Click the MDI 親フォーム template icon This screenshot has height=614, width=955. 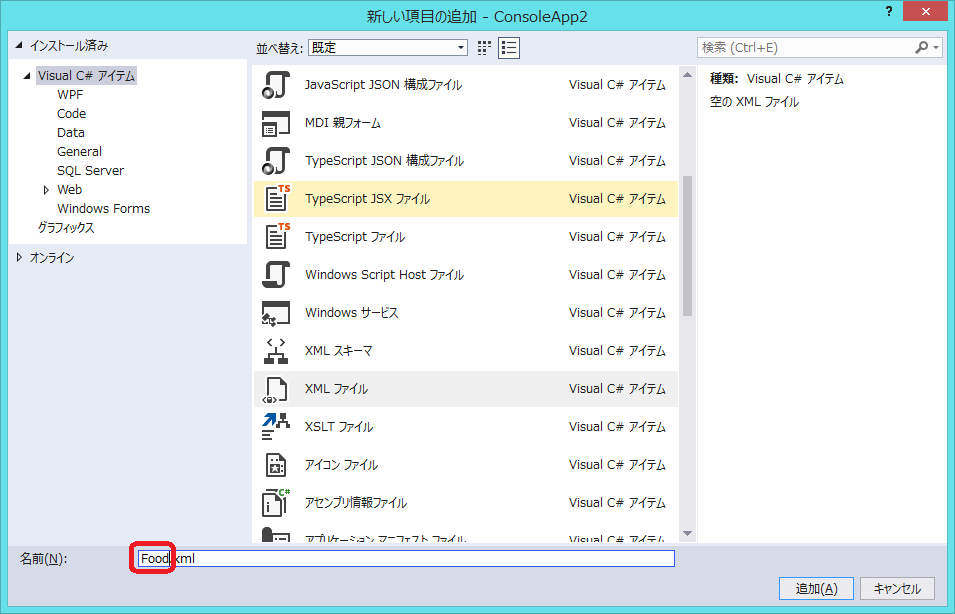(x=276, y=123)
